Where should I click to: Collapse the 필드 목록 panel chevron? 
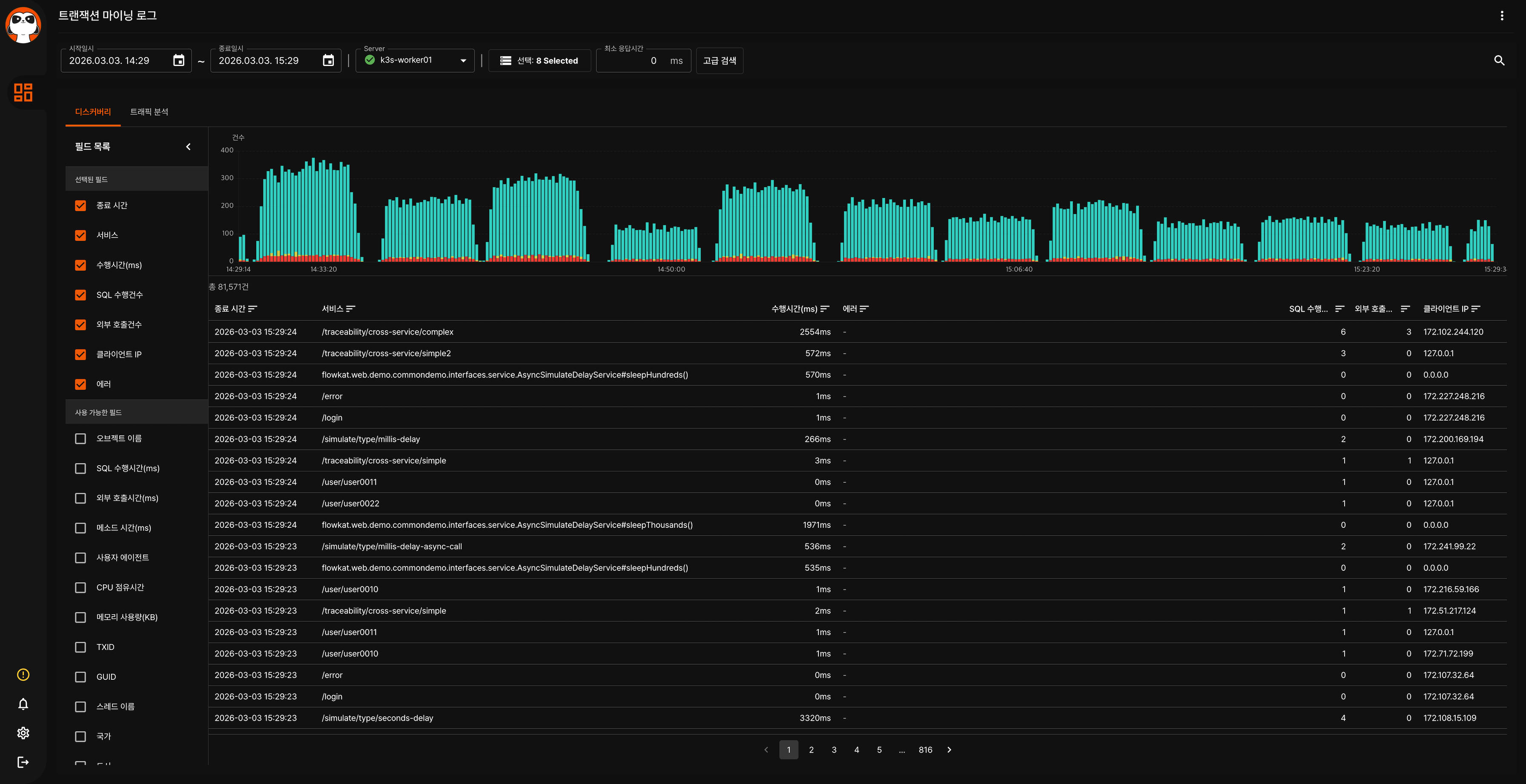(x=188, y=147)
